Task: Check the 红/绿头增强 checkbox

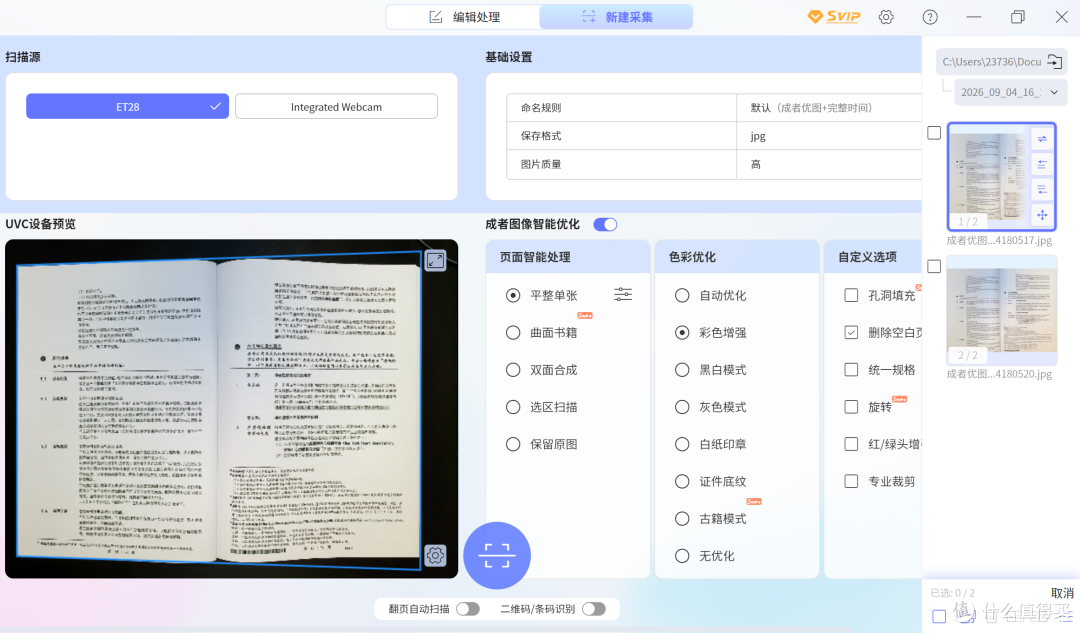Action: click(x=851, y=444)
